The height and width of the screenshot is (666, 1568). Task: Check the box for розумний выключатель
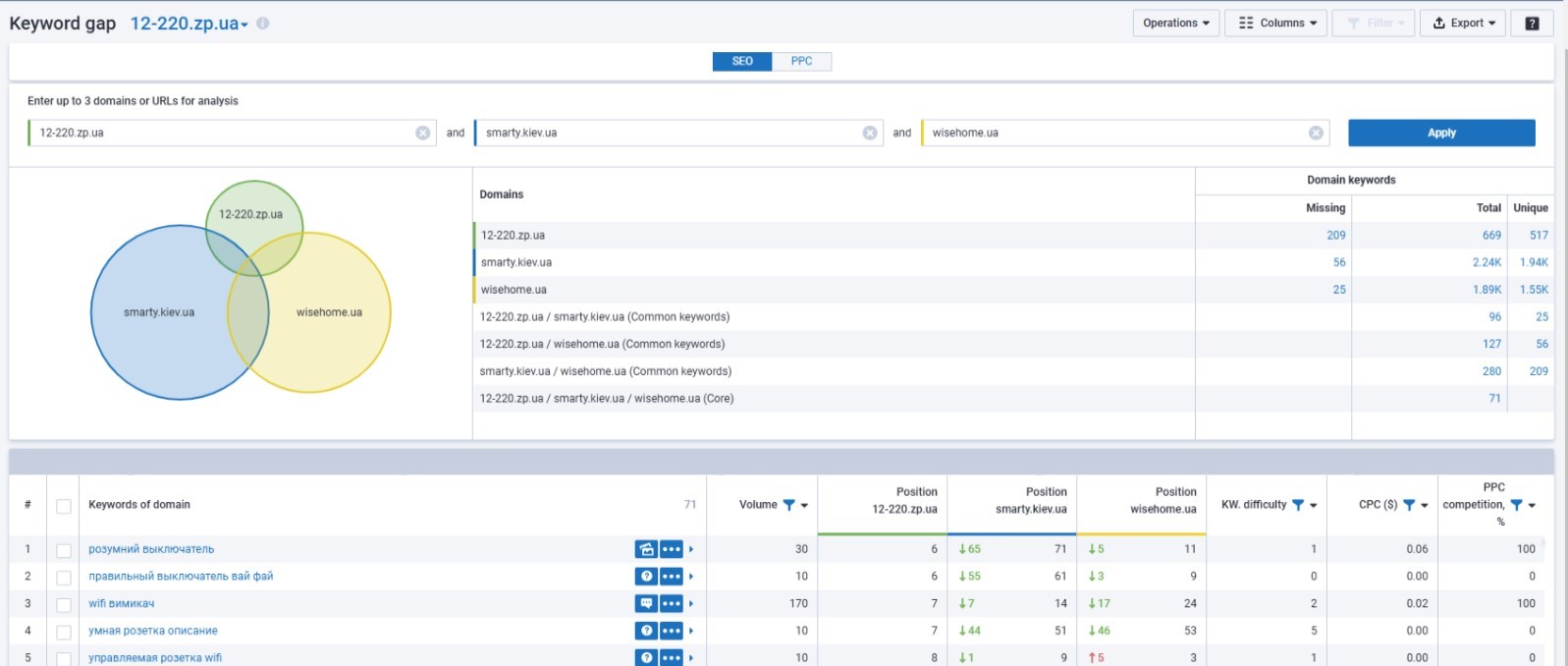tap(64, 550)
